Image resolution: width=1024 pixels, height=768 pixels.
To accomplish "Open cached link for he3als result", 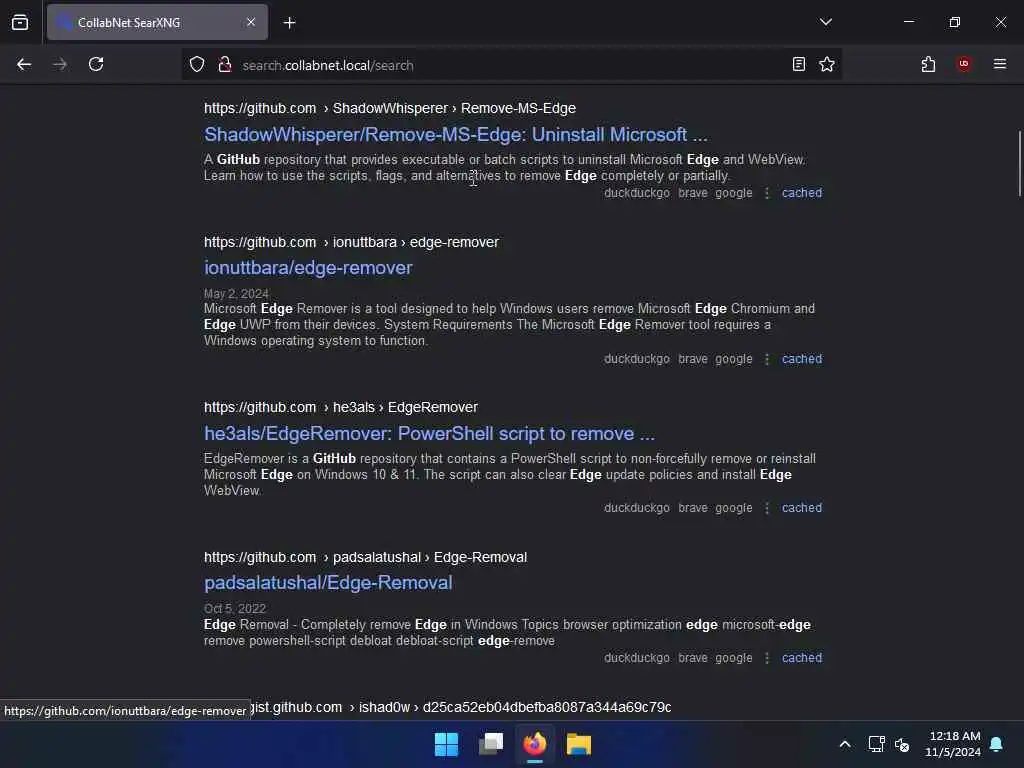I will coord(802,508).
